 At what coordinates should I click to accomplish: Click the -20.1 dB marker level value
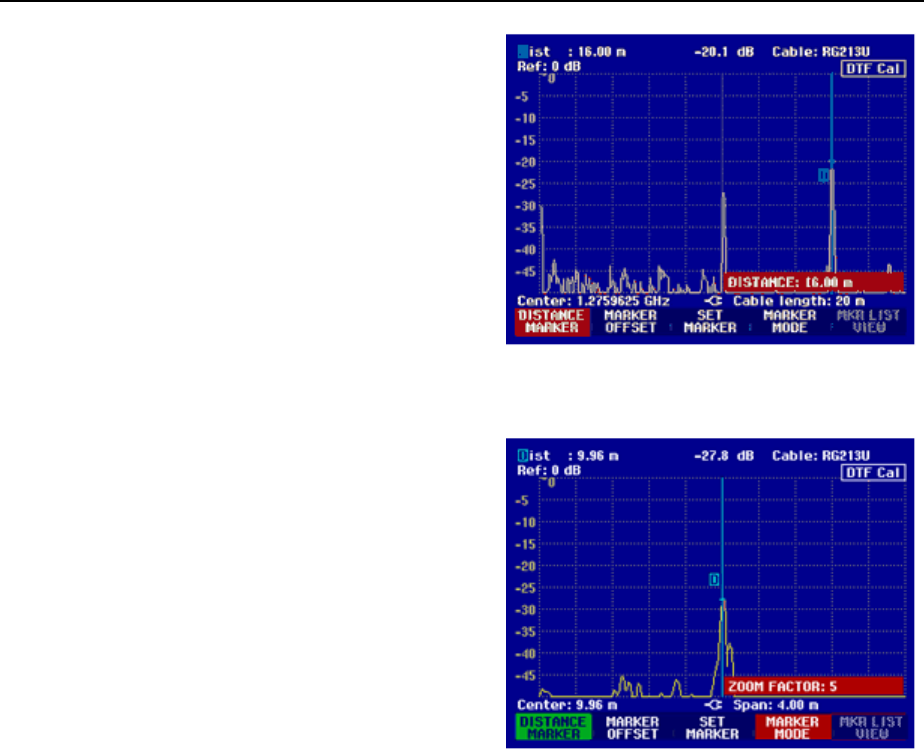(x=724, y=52)
